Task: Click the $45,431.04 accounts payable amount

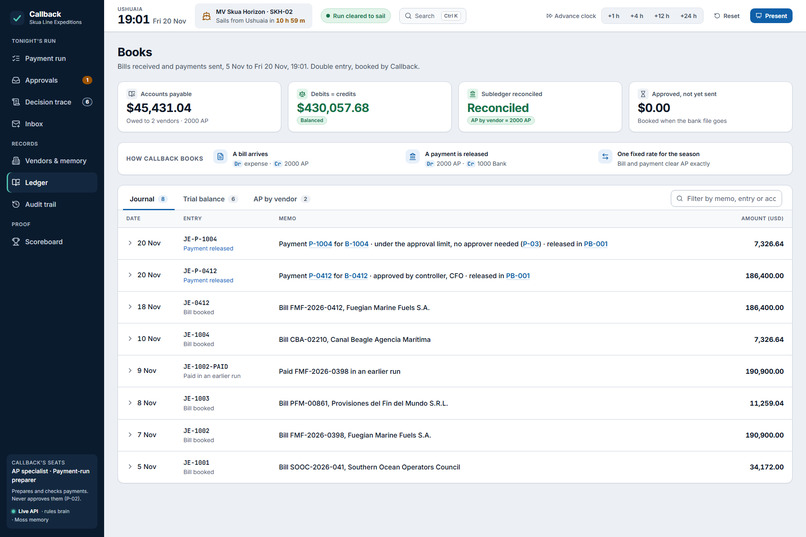Action: tap(159, 108)
